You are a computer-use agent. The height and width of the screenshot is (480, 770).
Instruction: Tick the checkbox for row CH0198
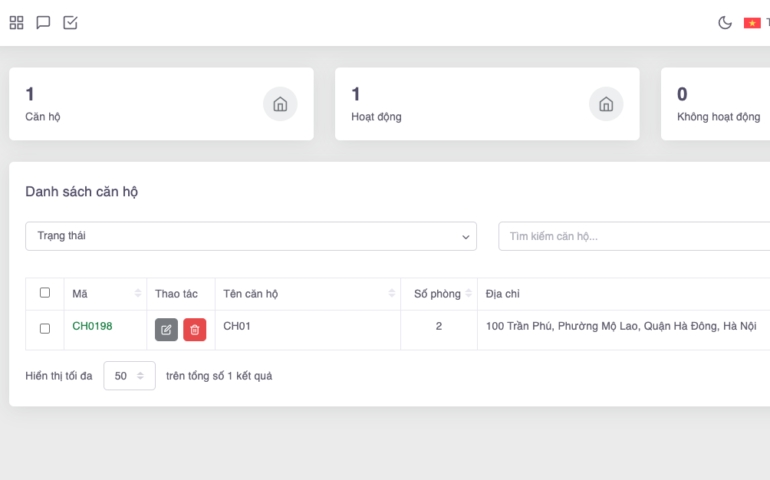(x=45, y=328)
